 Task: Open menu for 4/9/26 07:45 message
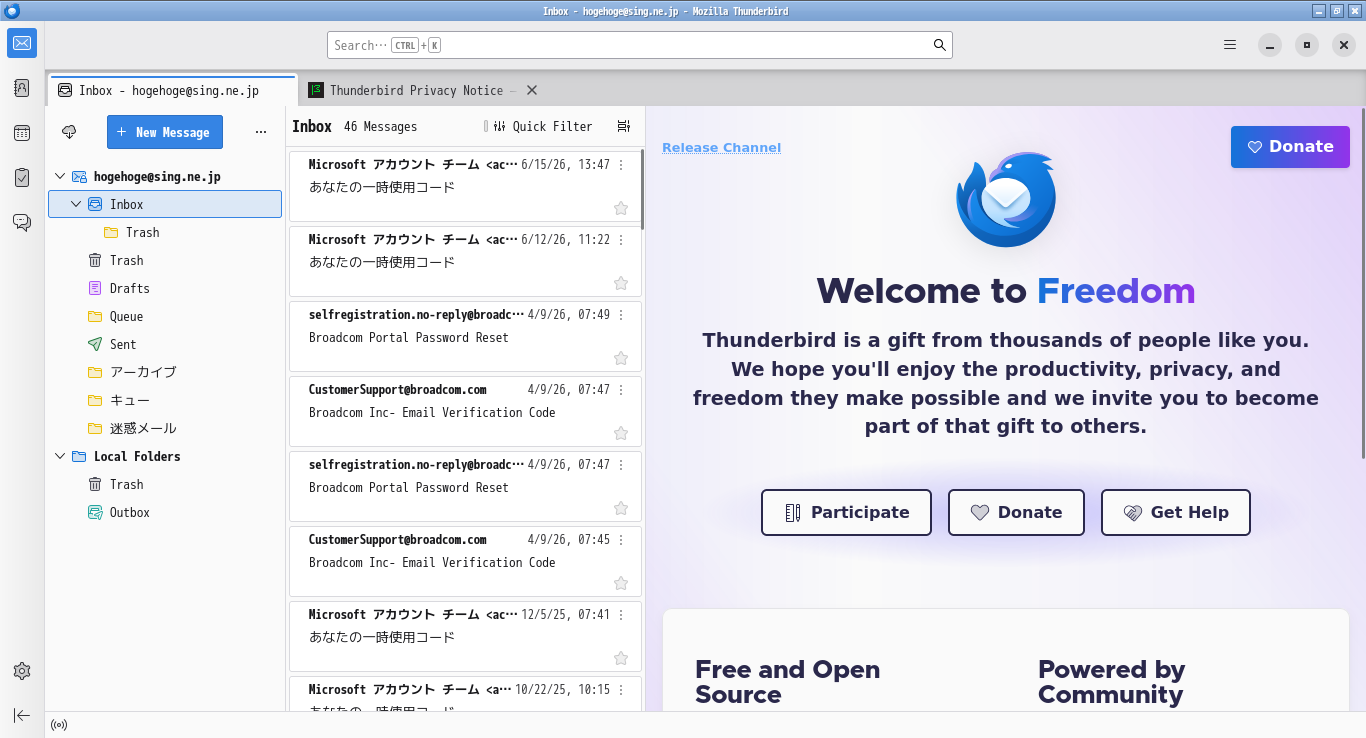[621, 540]
